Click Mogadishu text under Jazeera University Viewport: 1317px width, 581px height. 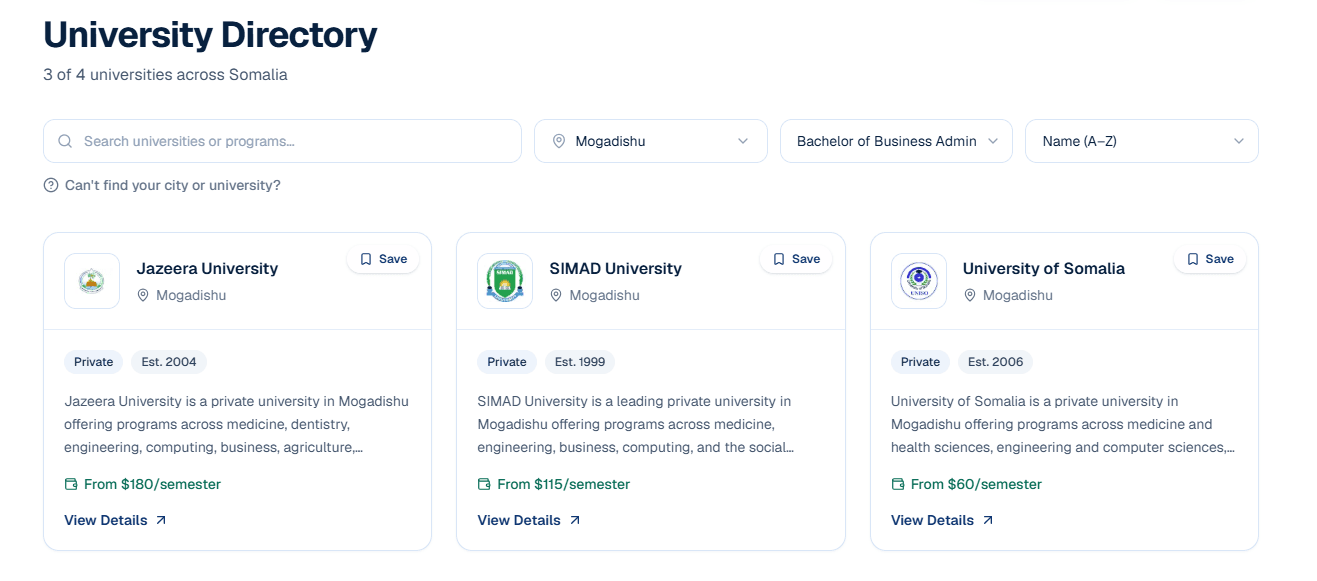pyautogui.click(x=191, y=295)
